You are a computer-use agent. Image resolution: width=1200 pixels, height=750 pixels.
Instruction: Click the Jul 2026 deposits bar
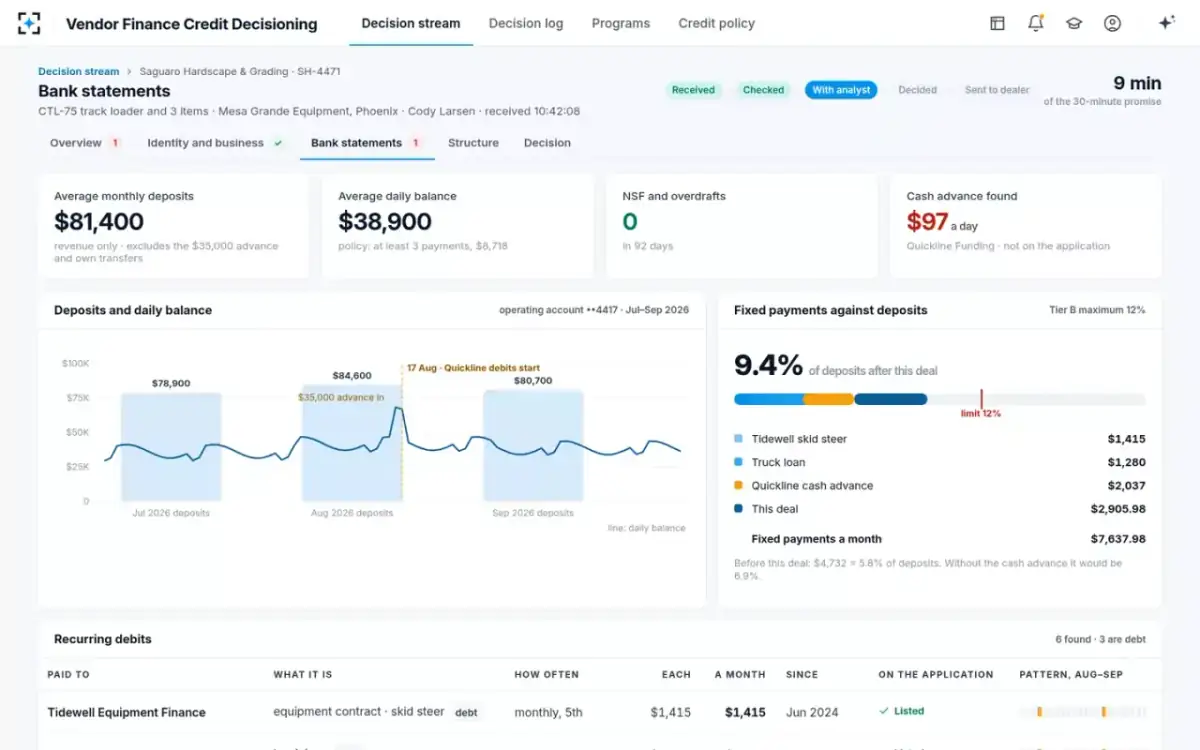point(171,446)
